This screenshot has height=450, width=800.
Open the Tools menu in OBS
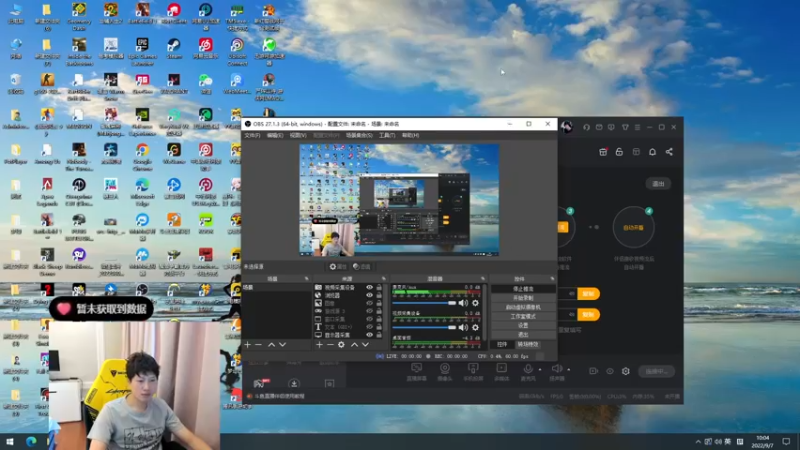tap(387, 135)
